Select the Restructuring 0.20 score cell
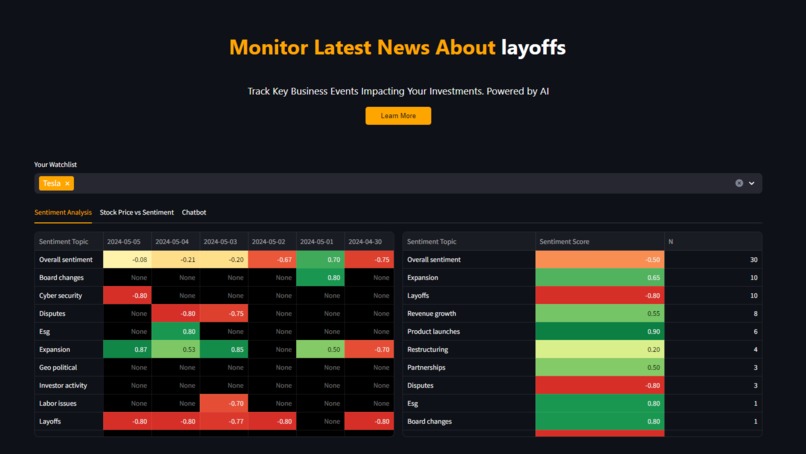The height and width of the screenshot is (454, 806). click(599, 350)
